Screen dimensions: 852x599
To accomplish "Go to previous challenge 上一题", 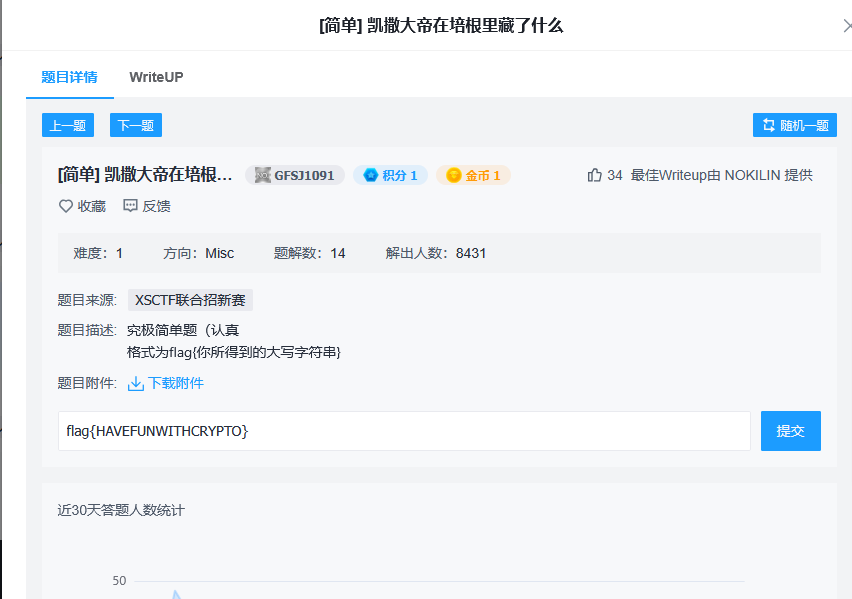I will tap(68, 125).
